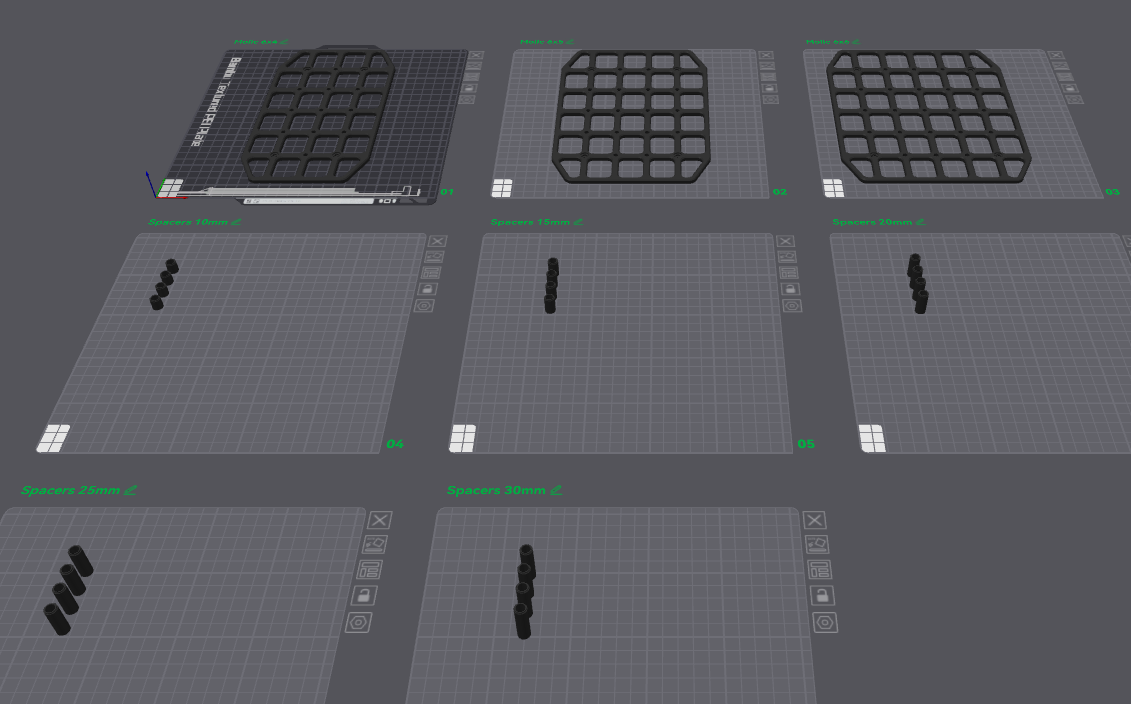
Task: Auto-orient objects on Spacers 30mm plate
Action: click(x=817, y=545)
